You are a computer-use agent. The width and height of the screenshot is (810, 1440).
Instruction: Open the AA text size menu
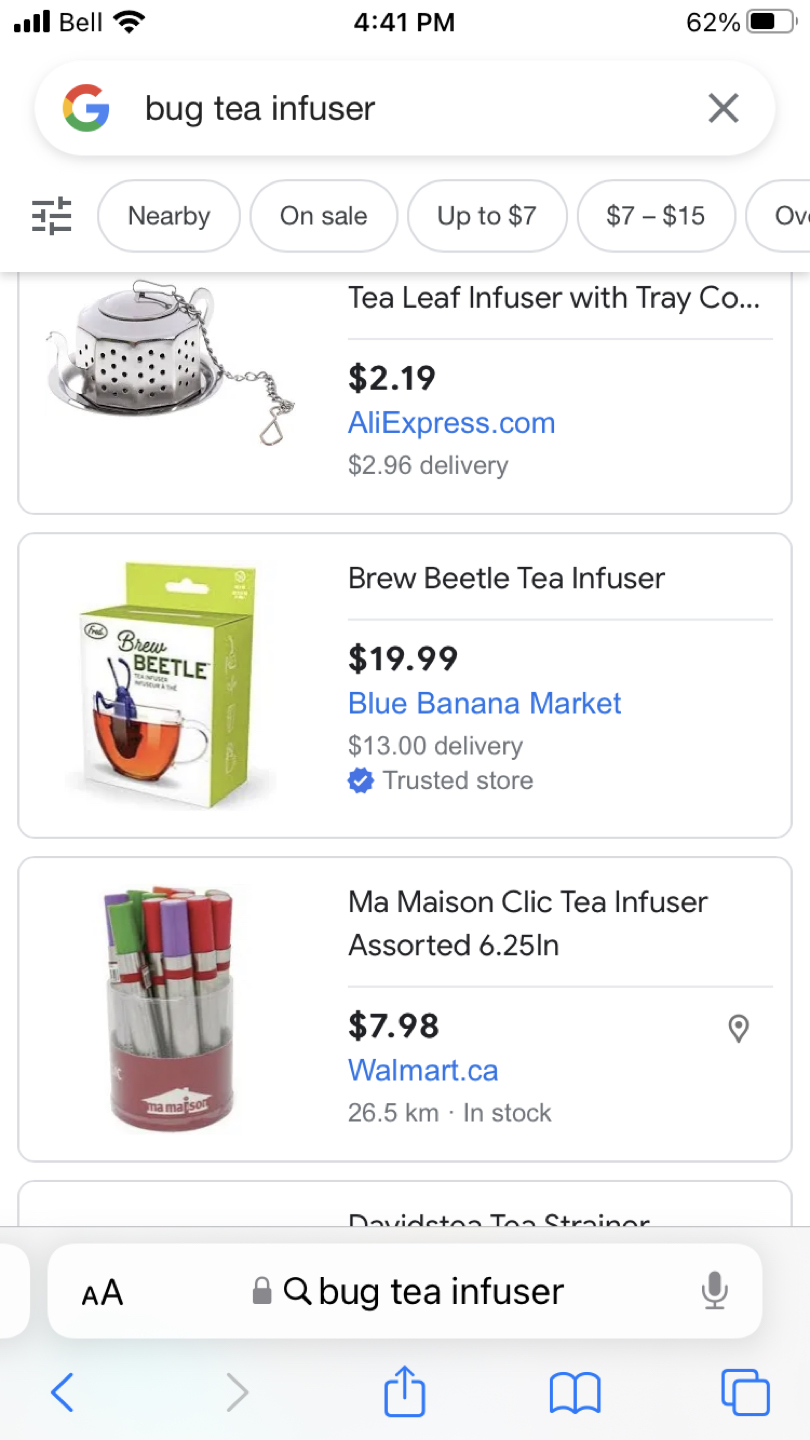(100, 1291)
